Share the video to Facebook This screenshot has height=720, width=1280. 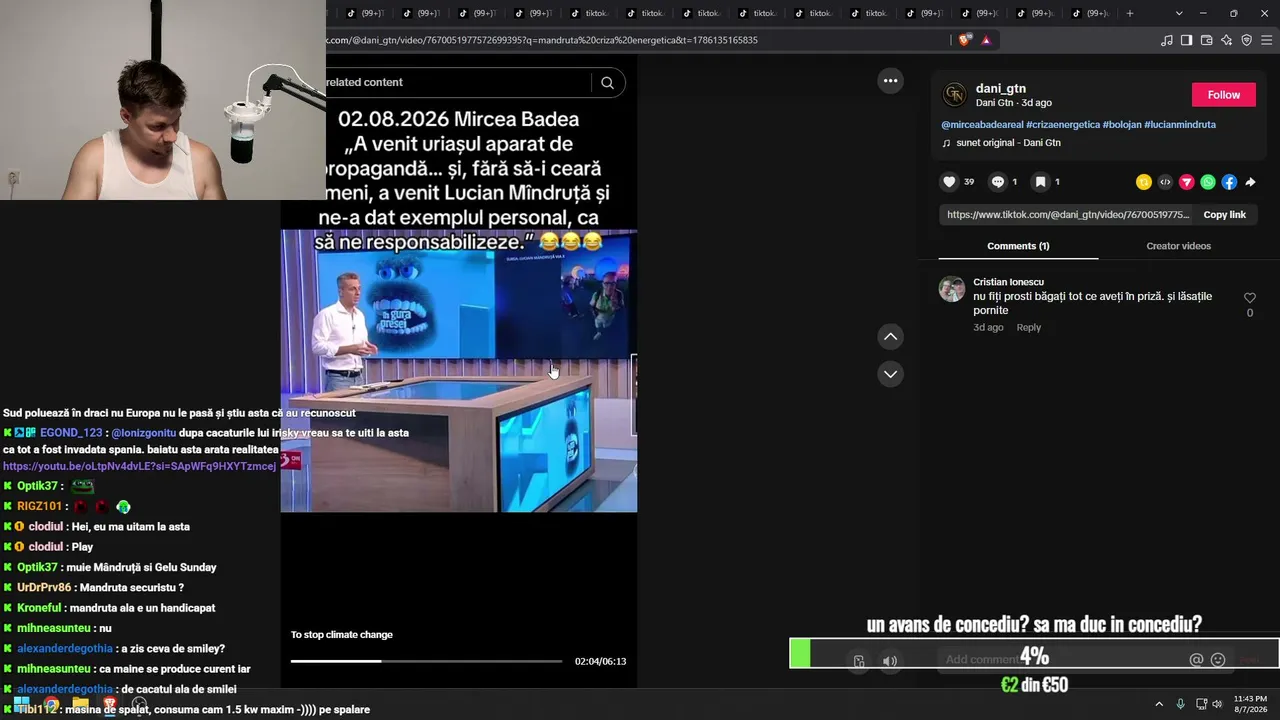coord(1229,182)
